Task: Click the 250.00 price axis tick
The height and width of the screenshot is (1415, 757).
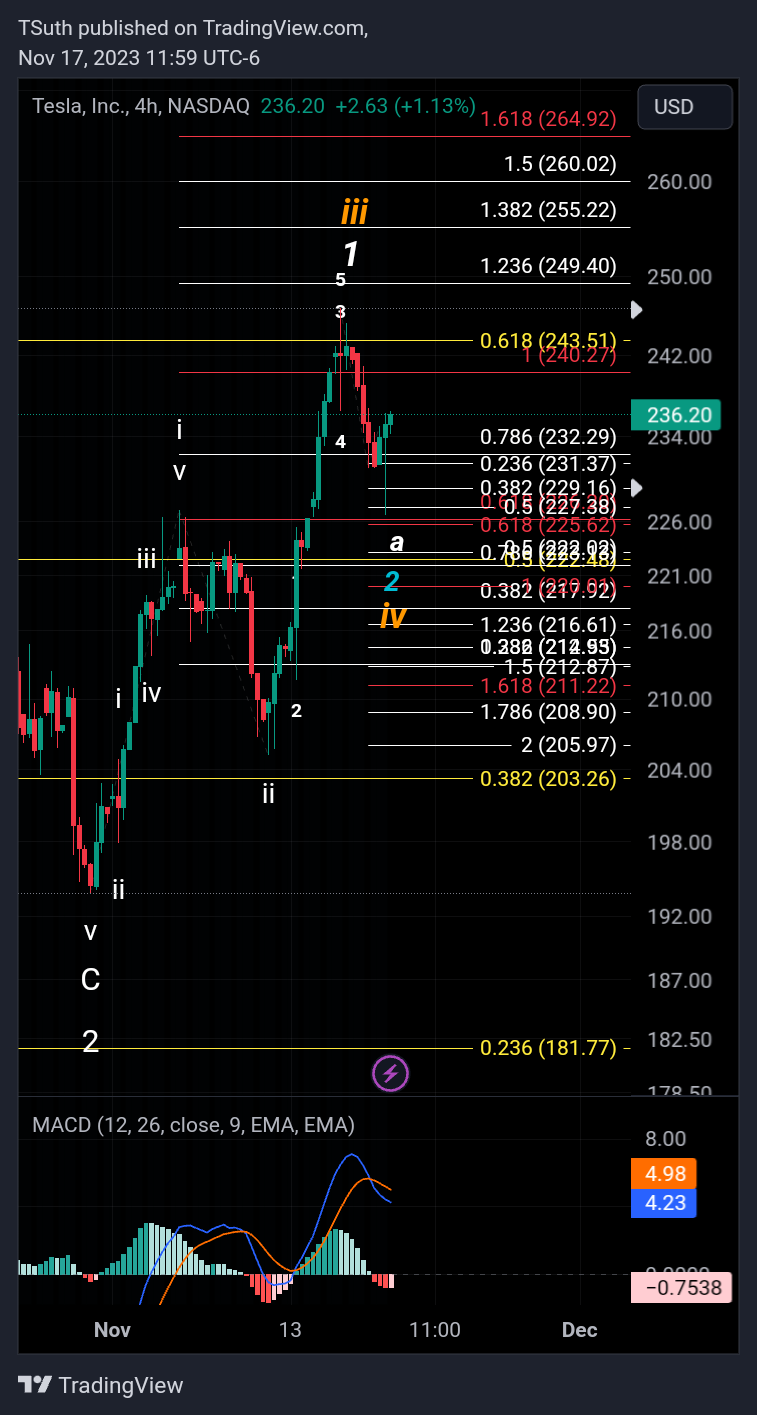Action: tap(679, 277)
